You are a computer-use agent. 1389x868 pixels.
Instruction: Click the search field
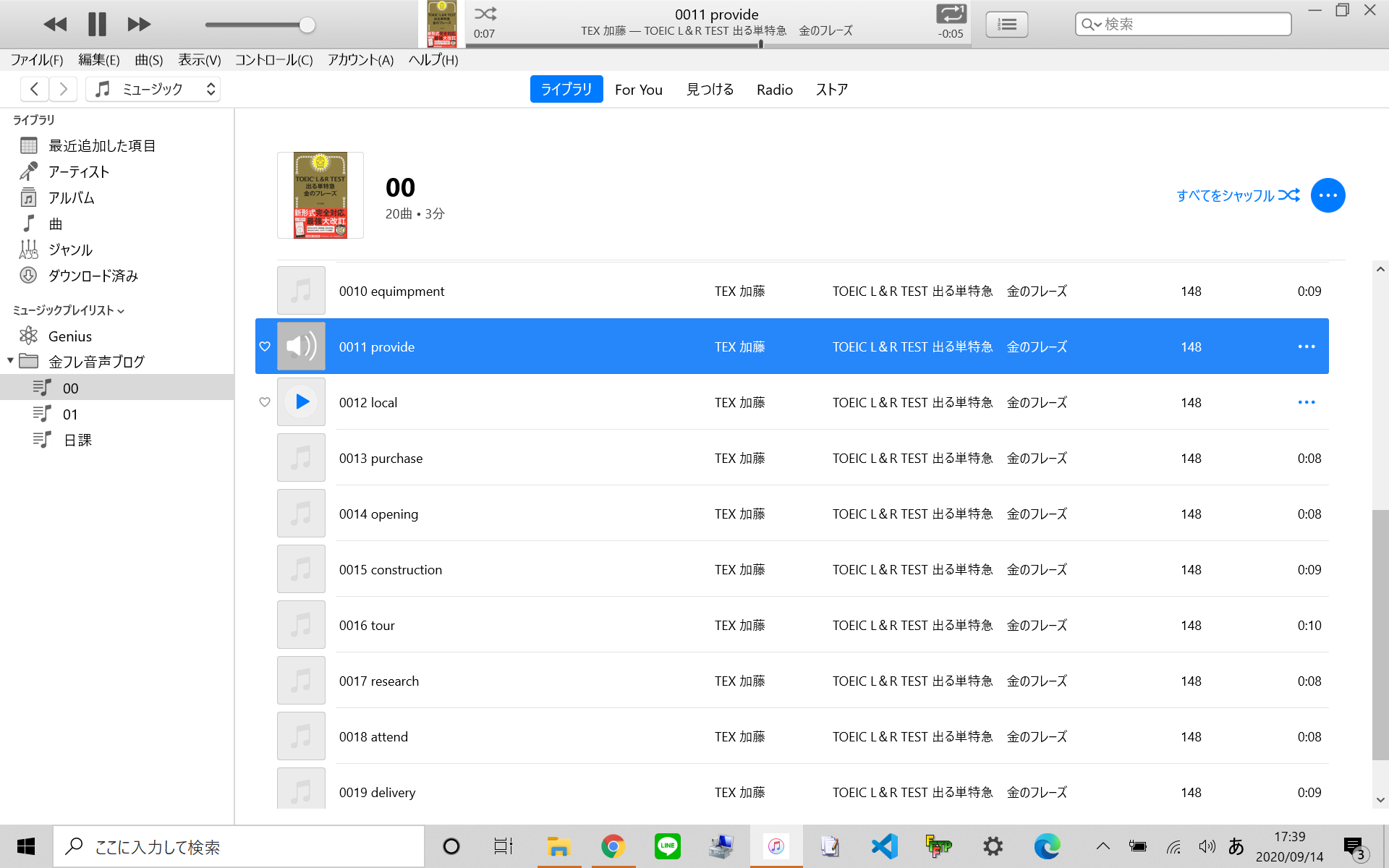[x=1183, y=25]
